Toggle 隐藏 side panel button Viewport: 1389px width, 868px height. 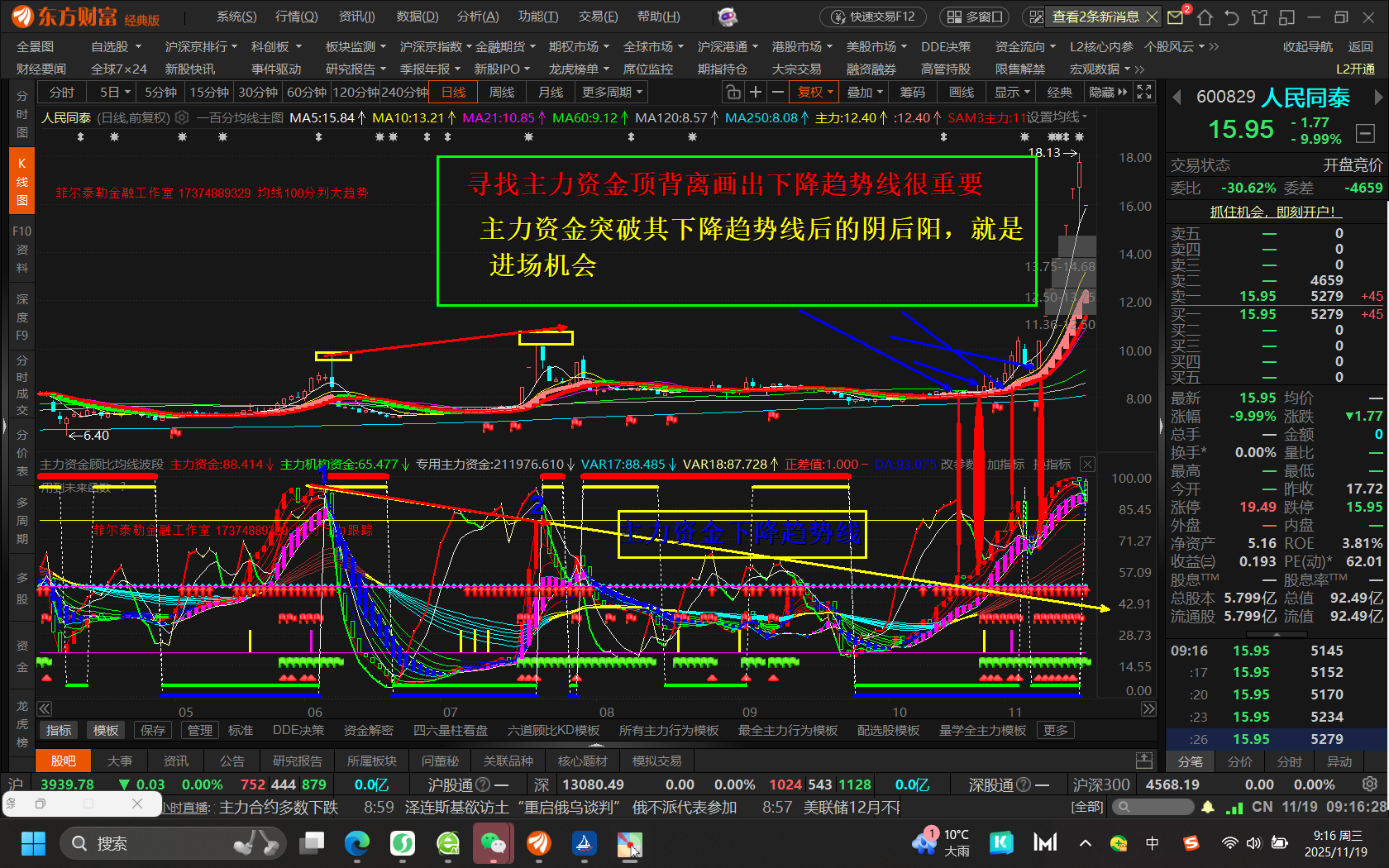click(1108, 92)
